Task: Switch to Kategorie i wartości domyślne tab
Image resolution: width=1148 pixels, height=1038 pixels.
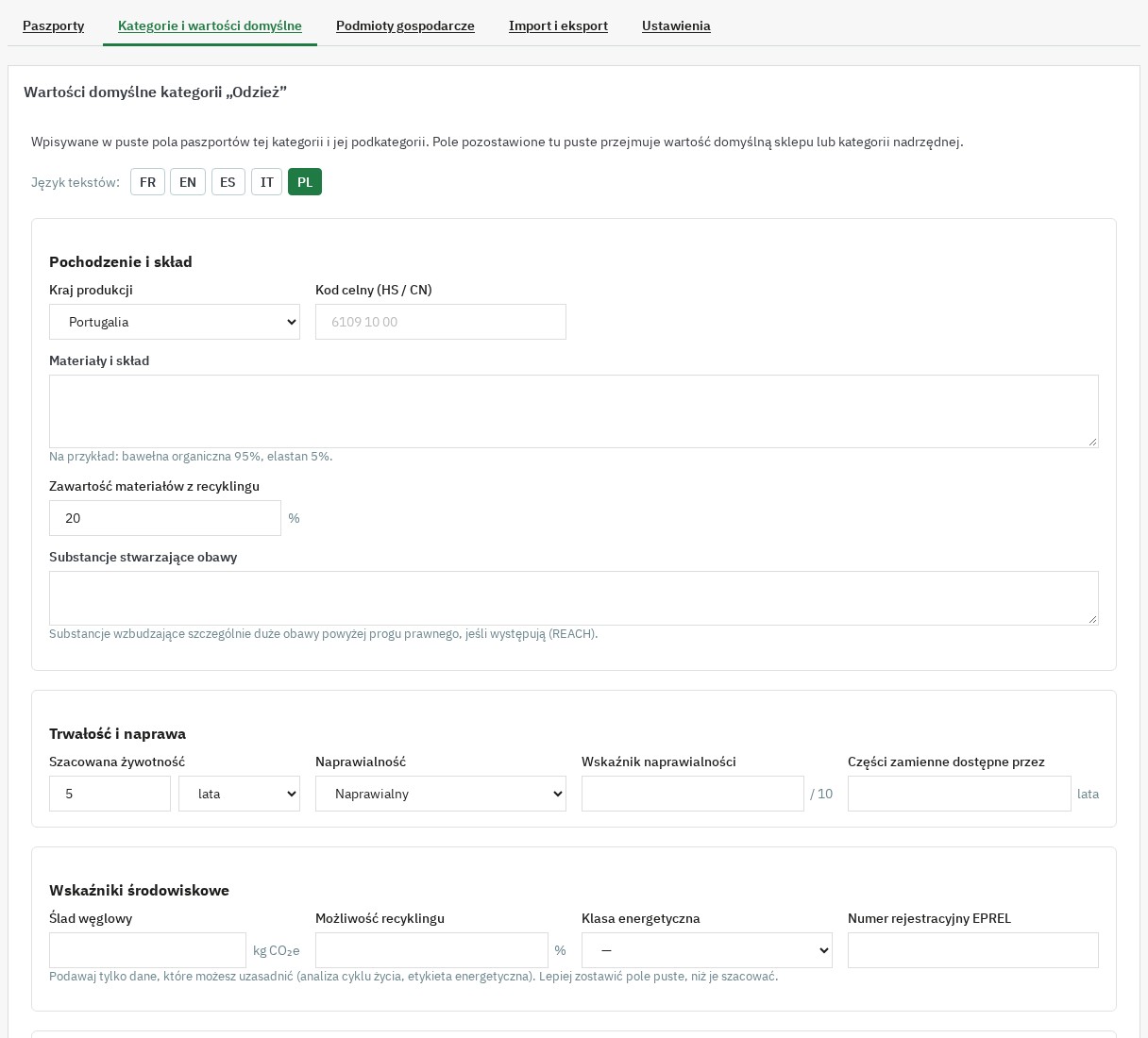Action: (210, 25)
